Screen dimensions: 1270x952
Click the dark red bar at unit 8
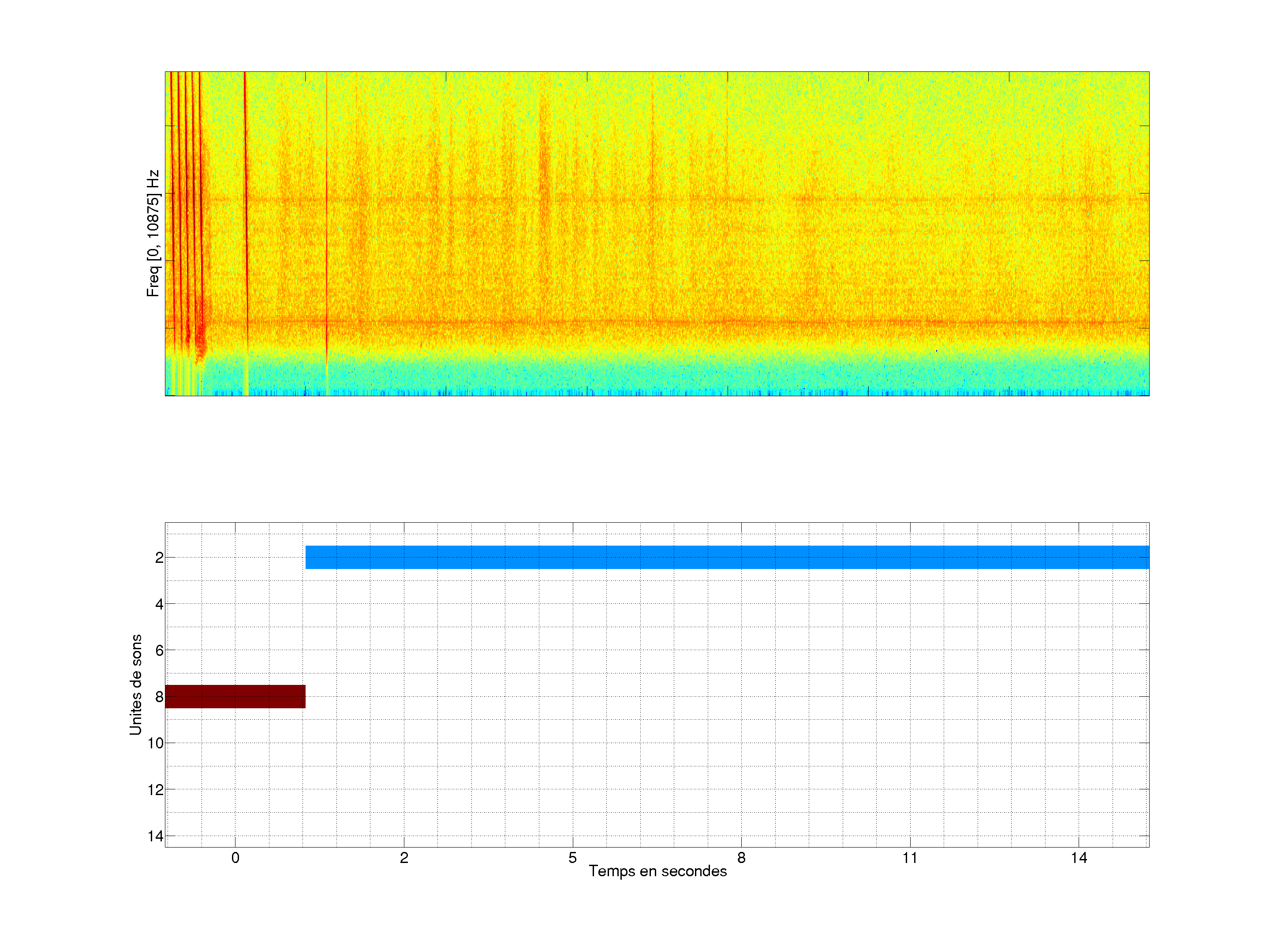(235, 696)
